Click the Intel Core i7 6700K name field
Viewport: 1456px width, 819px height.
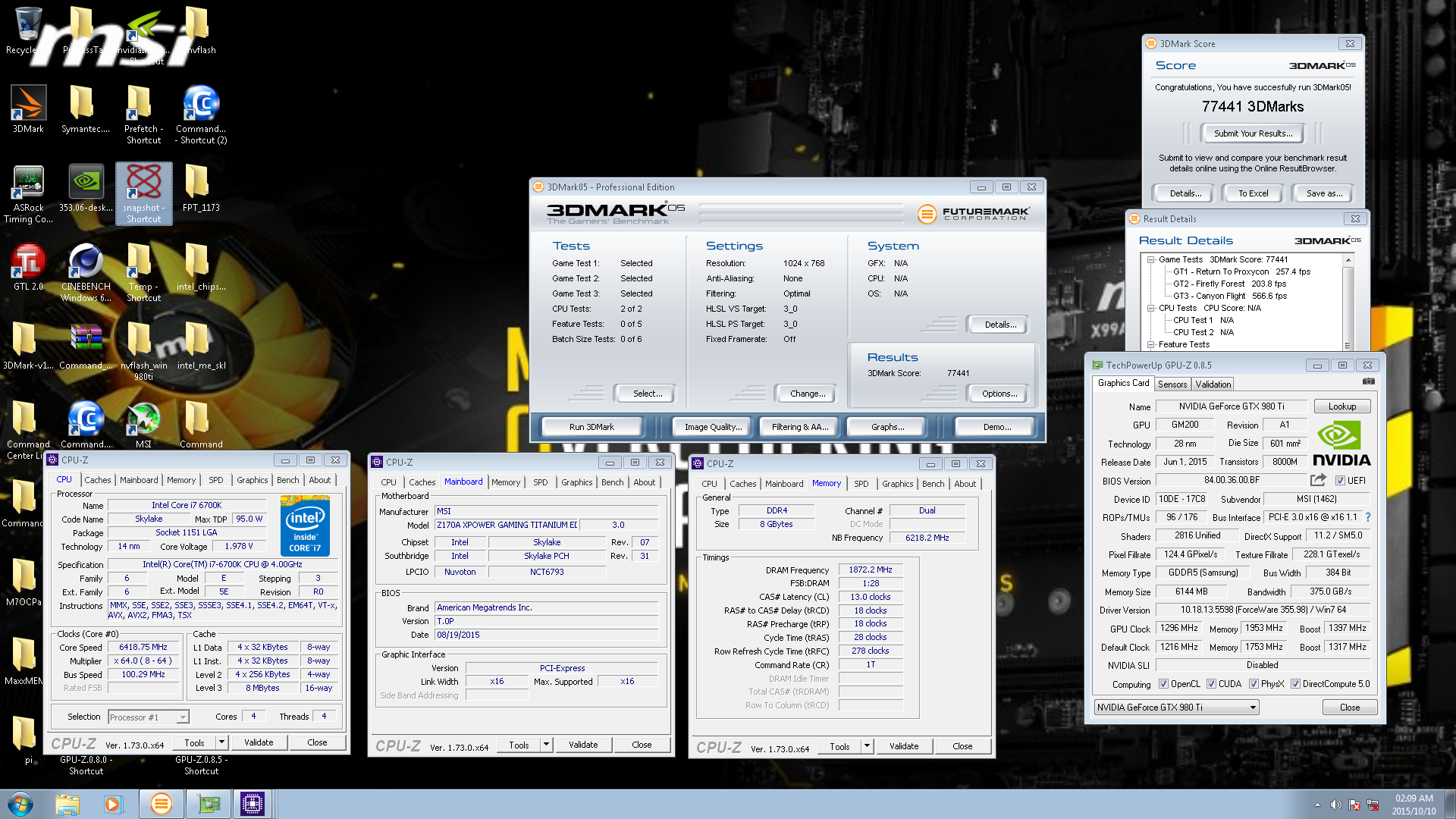pos(187,505)
